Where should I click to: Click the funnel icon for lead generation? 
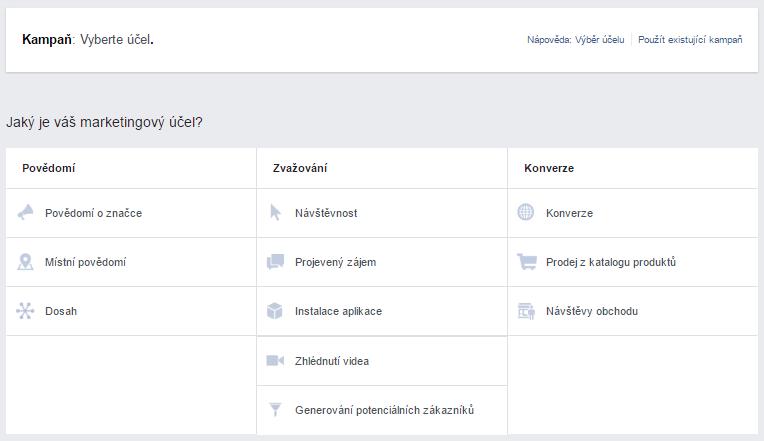(275, 409)
